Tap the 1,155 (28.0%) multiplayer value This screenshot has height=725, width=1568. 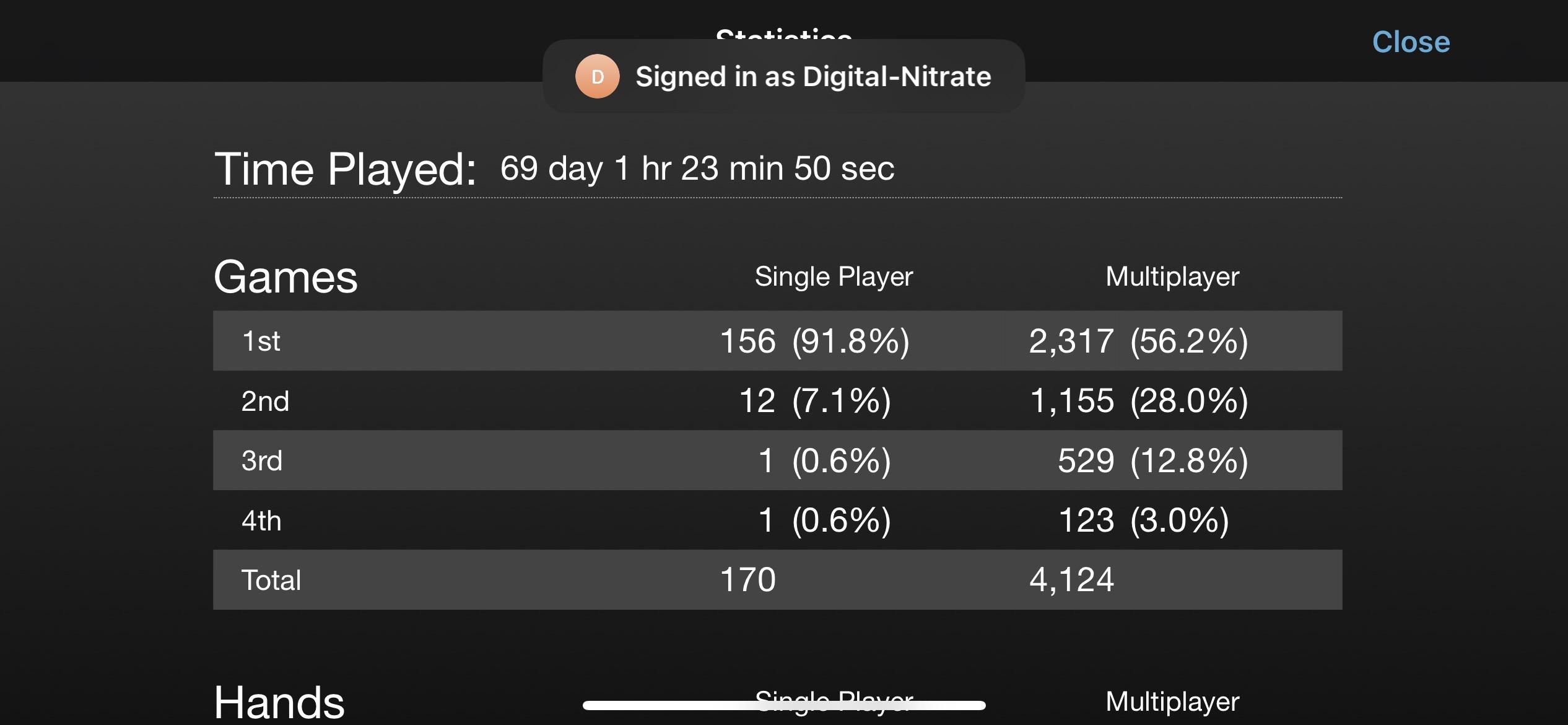[1138, 401]
